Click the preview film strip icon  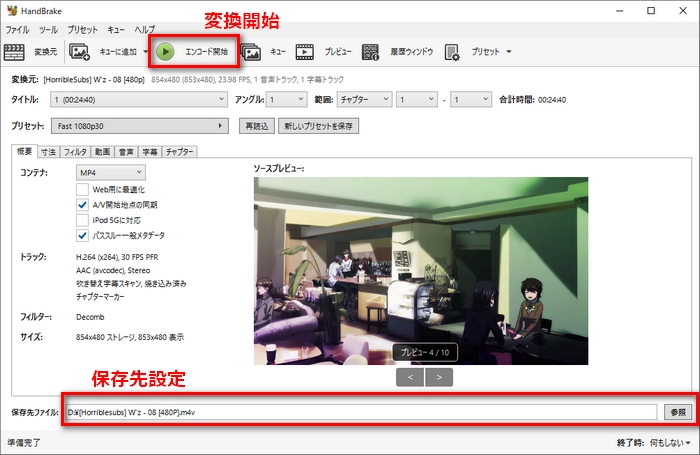coord(304,52)
